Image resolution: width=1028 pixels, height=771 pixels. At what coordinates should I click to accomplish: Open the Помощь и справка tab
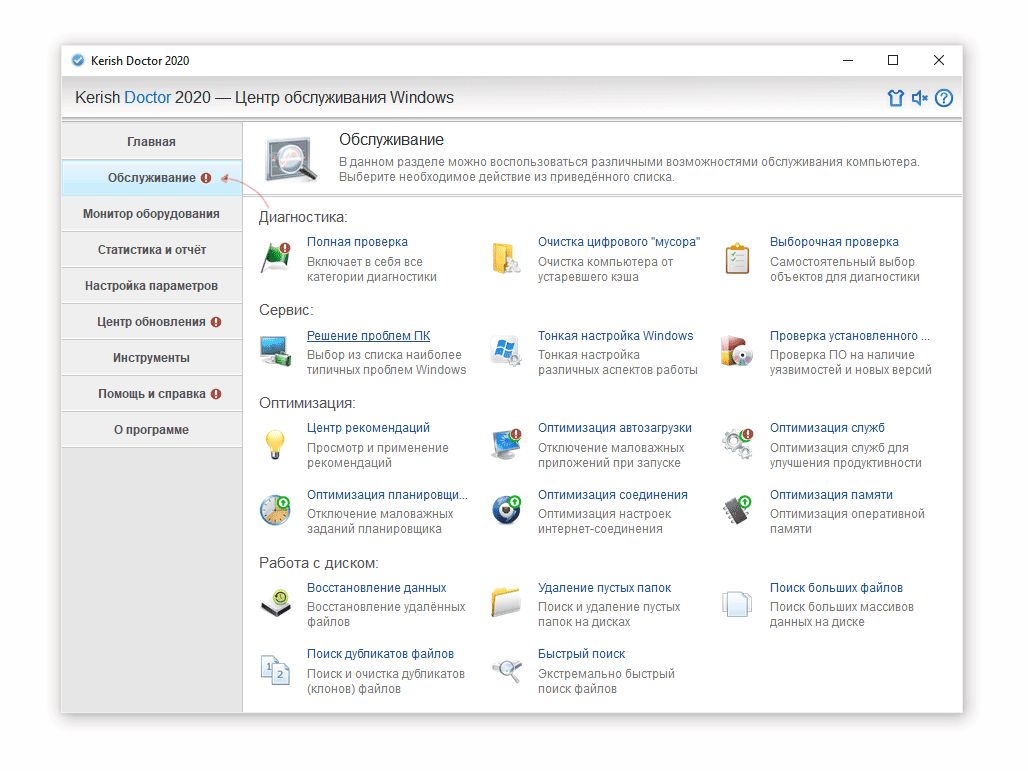click(x=151, y=394)
